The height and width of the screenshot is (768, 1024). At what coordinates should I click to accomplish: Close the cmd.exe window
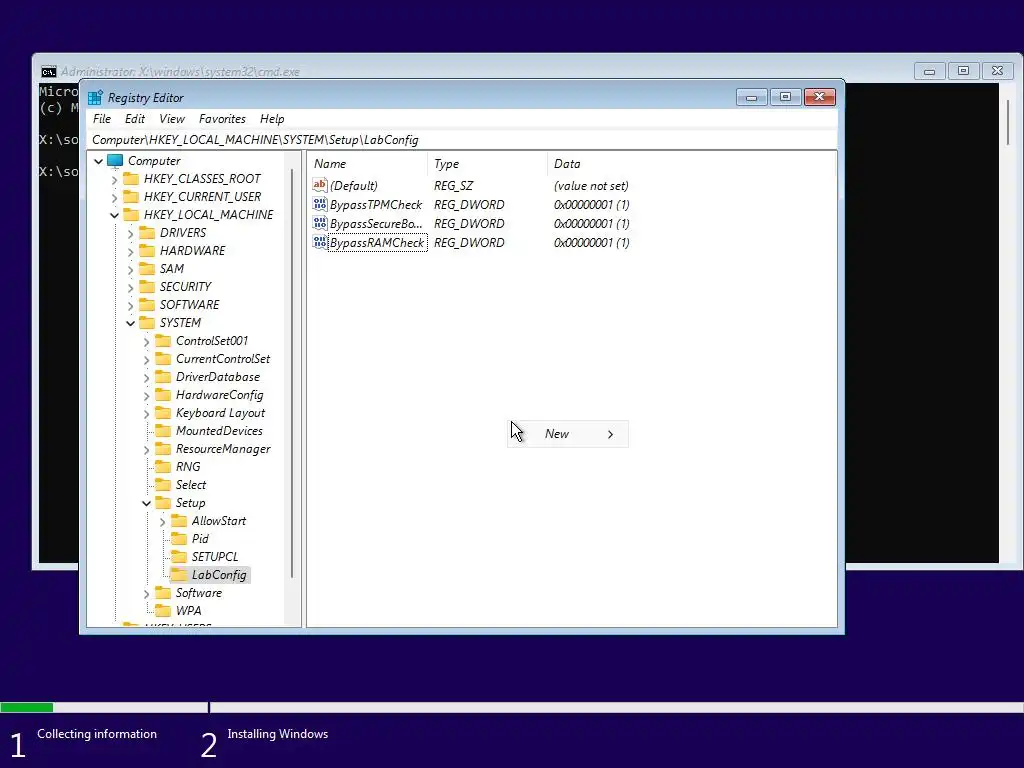click(x=997, y=71)
